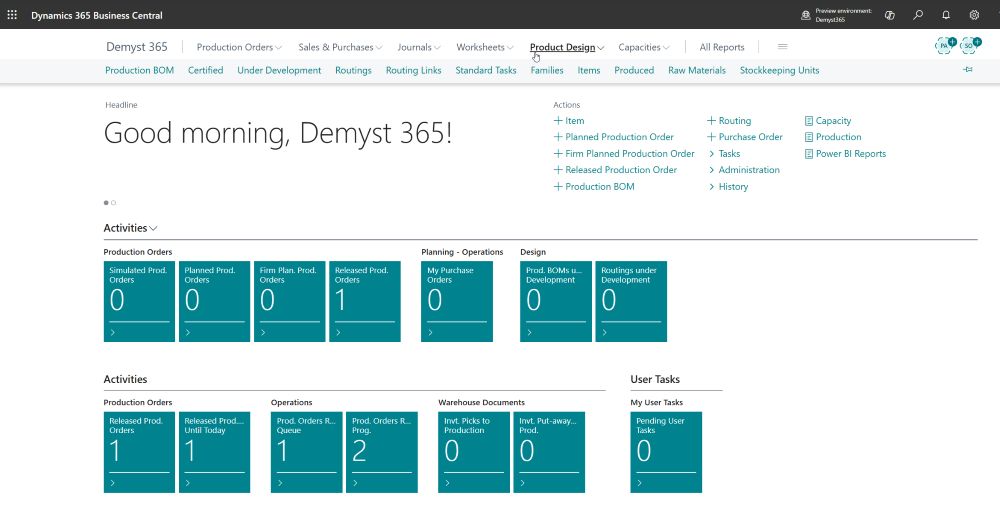
Task: Open Items submenu item
Action: 589,70
